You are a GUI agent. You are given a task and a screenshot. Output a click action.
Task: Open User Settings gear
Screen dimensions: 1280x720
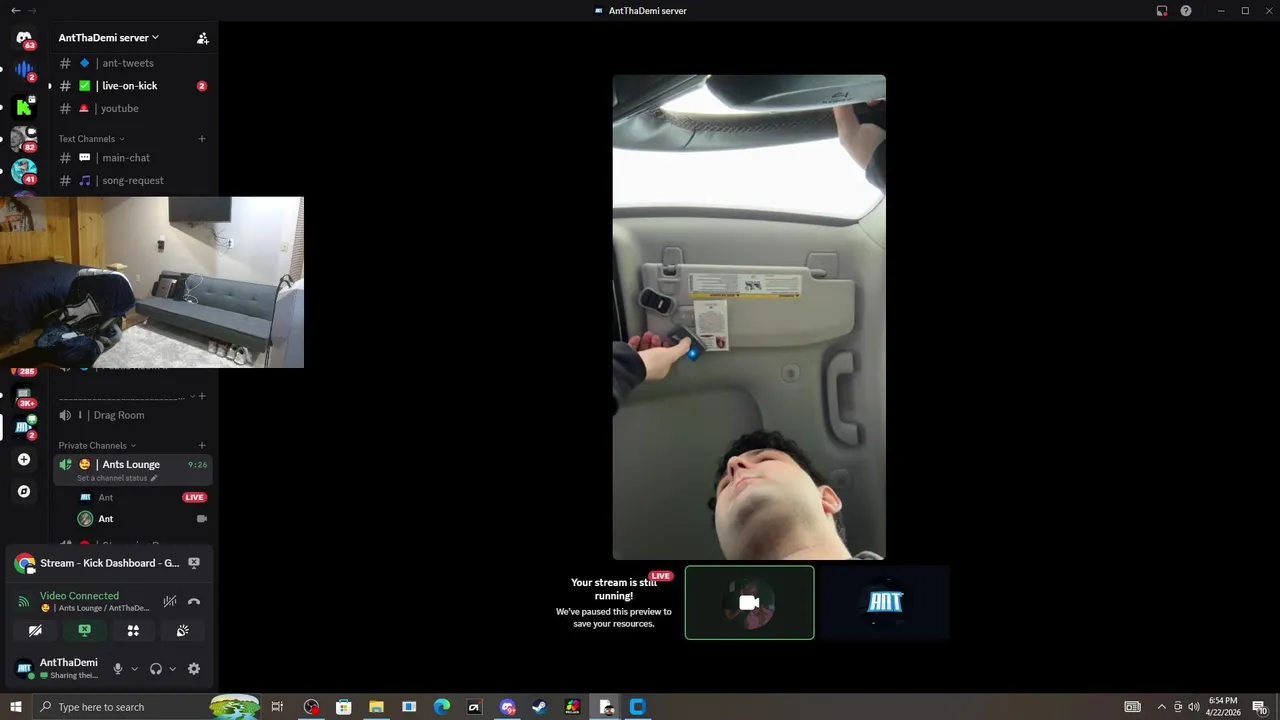pyautogui.click(x=194, y=669)
